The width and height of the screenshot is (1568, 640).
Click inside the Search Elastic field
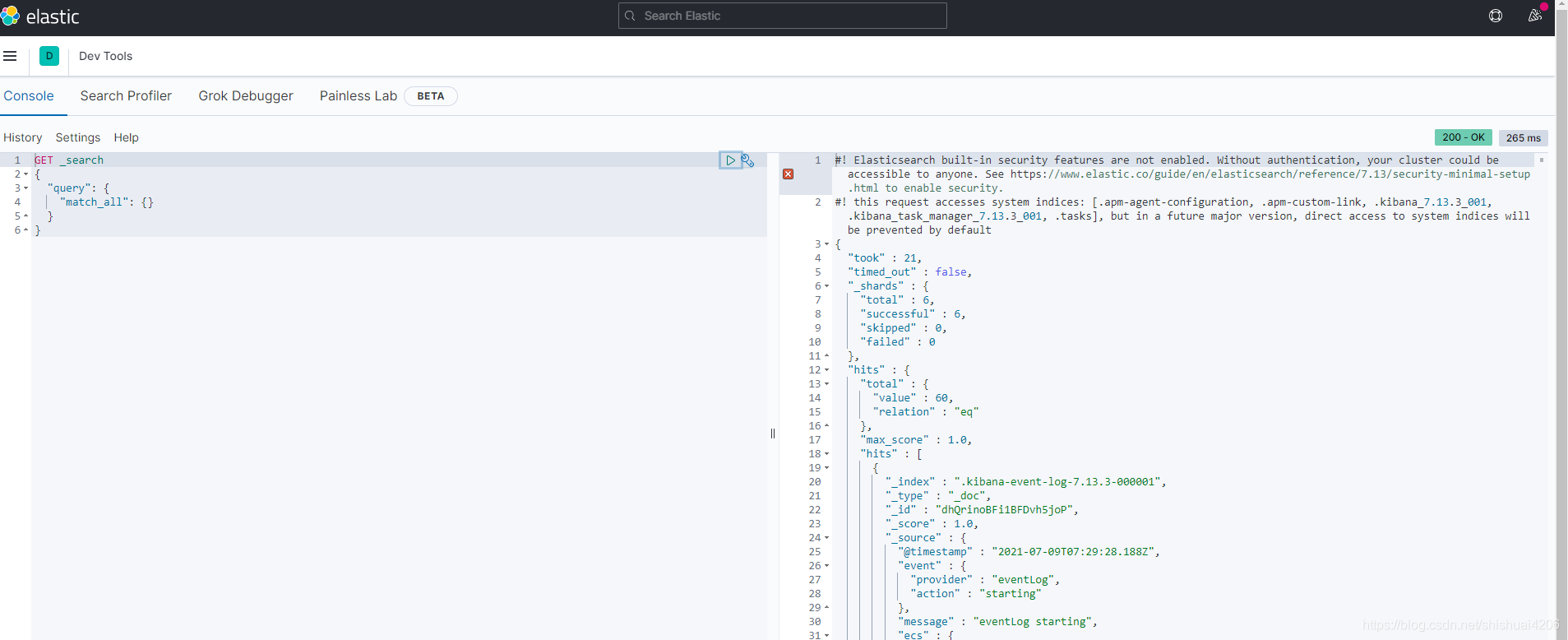click(x=782, y=16)
